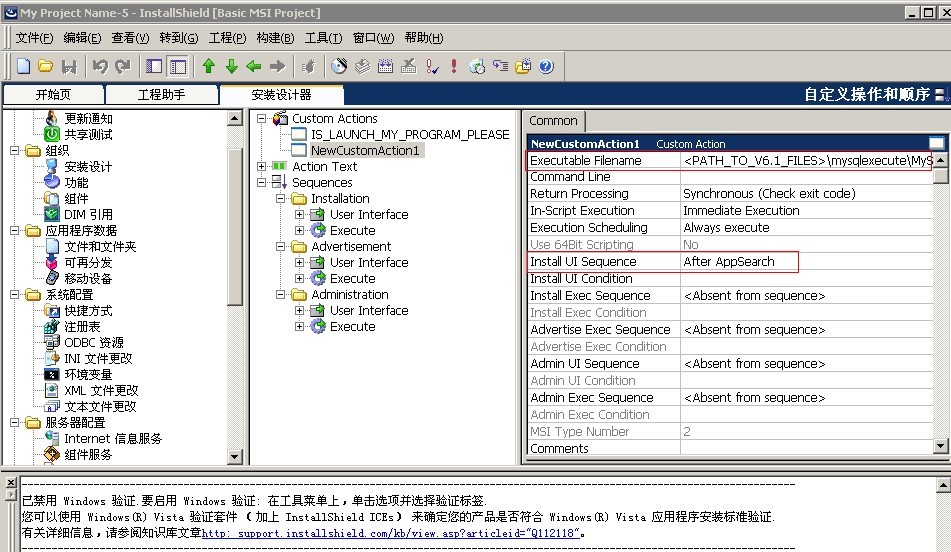Click the green left arrow icon

click(254, 66)
